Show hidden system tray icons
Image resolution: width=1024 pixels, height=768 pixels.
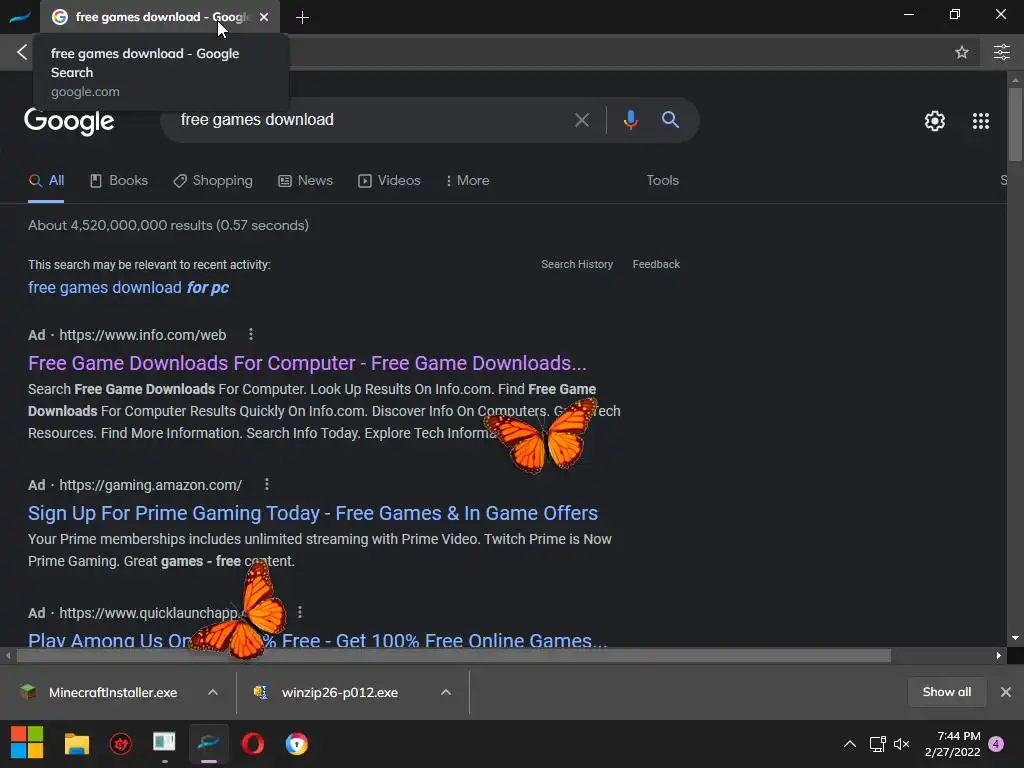coord(850,744)
